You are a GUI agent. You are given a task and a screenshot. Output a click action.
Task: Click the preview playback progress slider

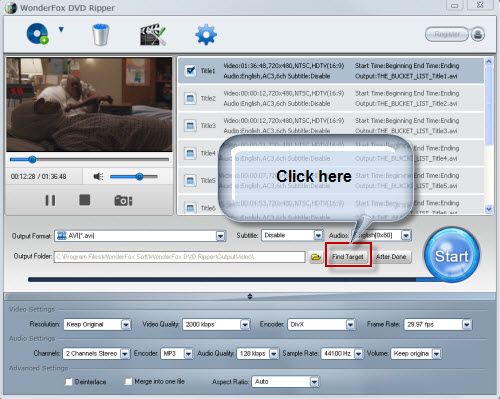[x=89, y=160]
